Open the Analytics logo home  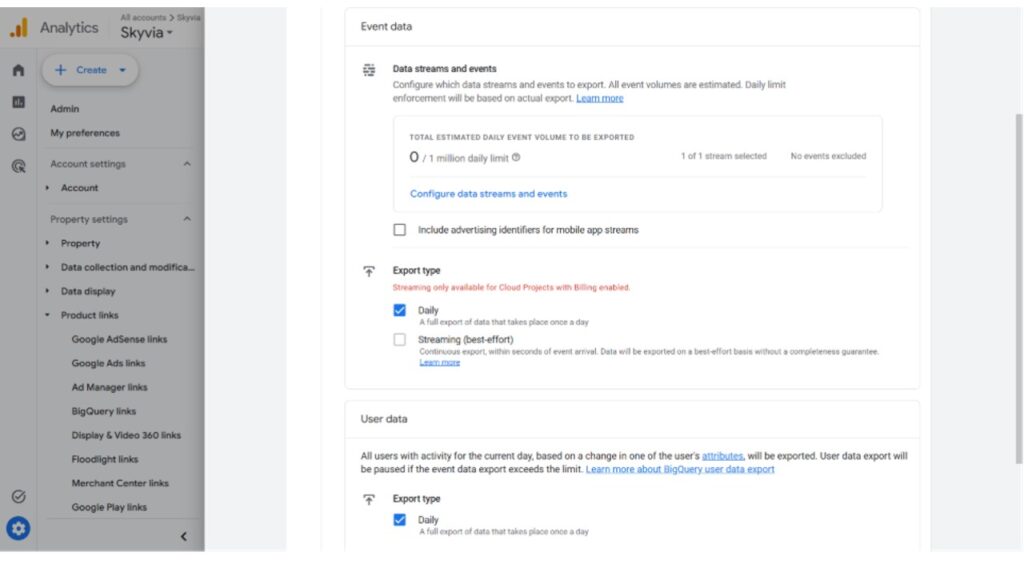click(x=19, y=27)
